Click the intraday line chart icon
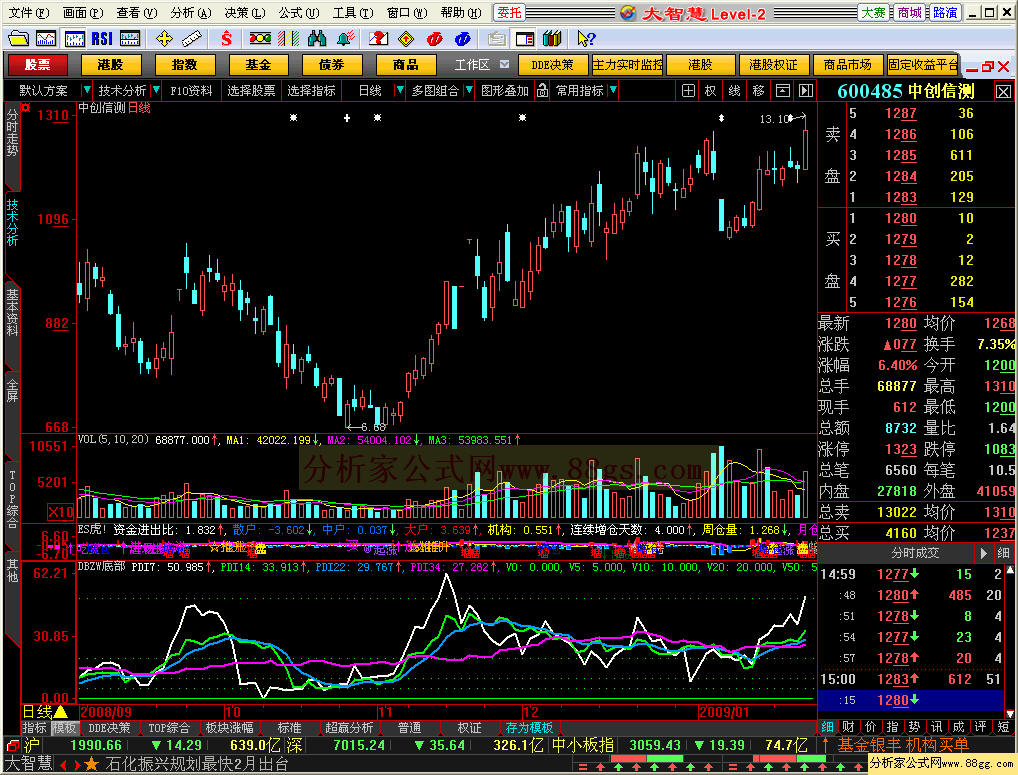The image size is (1018, 775). (45, 39)
